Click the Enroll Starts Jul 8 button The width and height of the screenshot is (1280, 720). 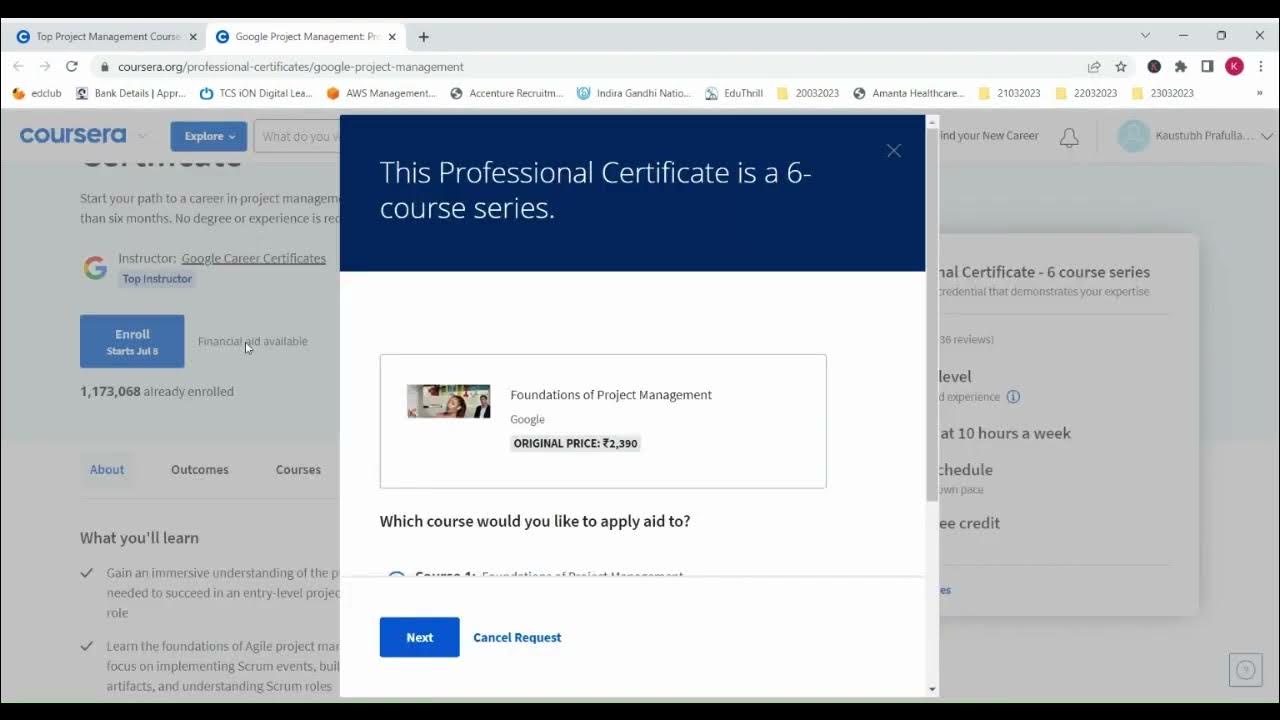(x=132, y=341)
